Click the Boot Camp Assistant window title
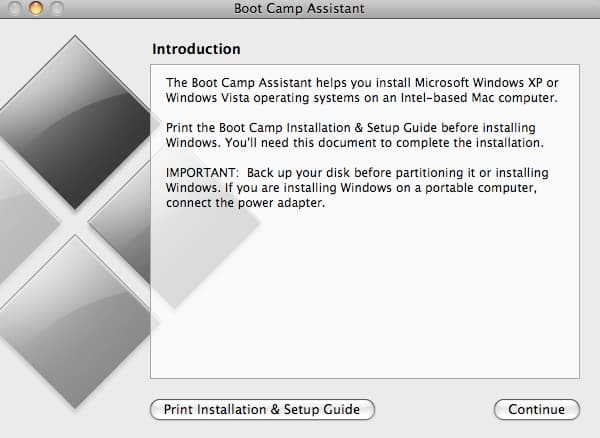600x438 pixels. tap(299, 9)
